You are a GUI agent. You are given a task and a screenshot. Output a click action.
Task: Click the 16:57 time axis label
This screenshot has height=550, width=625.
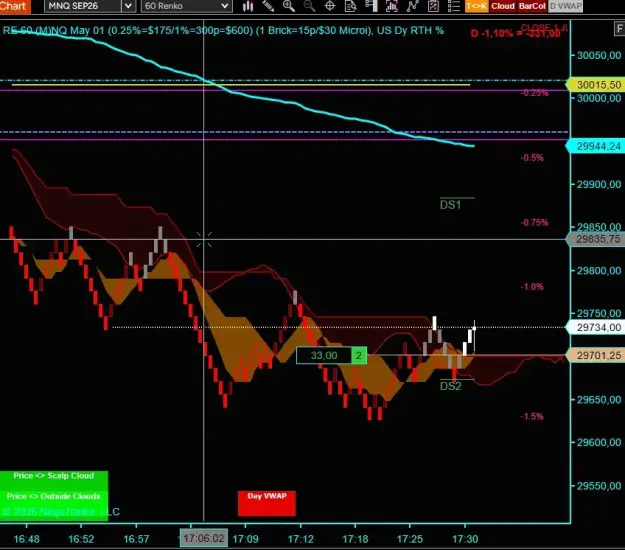[136, 539]
